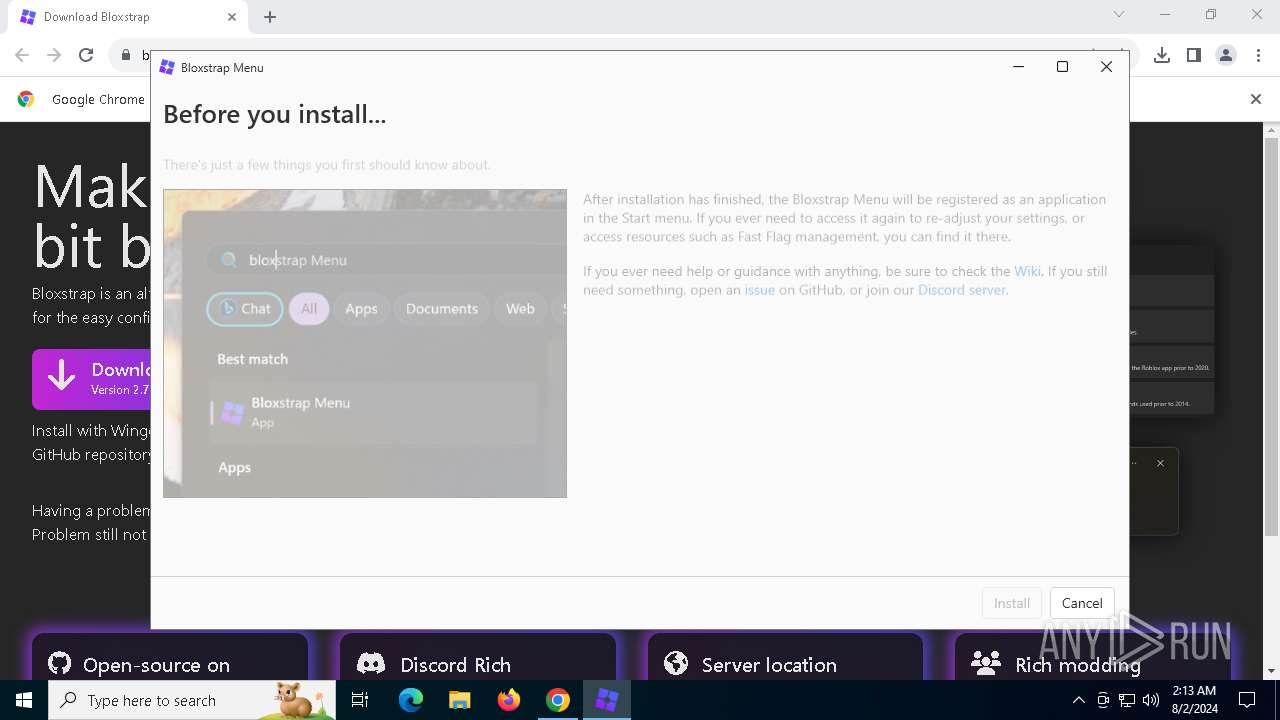The width and height of the screenshot is (1280, 720).
Task: Click the Discord icon on Discord Rich card
Action: point(371,664)
